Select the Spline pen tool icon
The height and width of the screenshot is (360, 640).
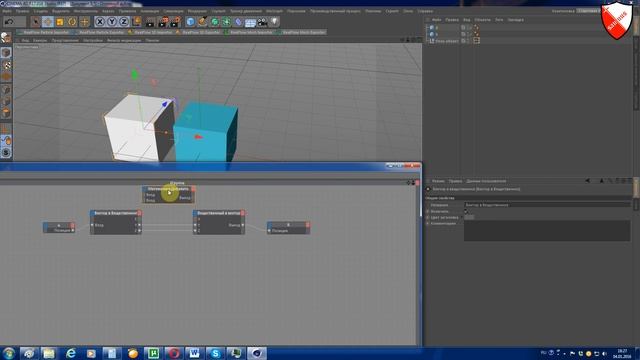point(202,22)
